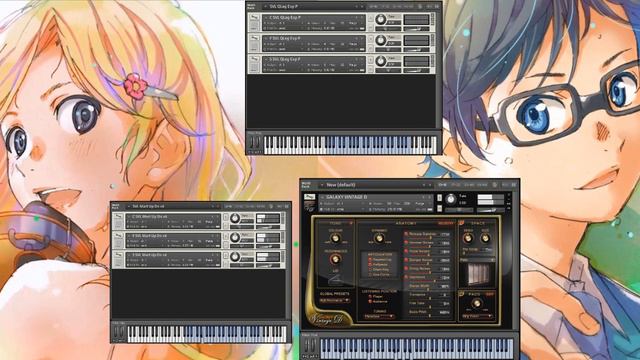The image size is (640, 360).
Task: Enable the Silent Key articulation option
Action: pos(380,269)
